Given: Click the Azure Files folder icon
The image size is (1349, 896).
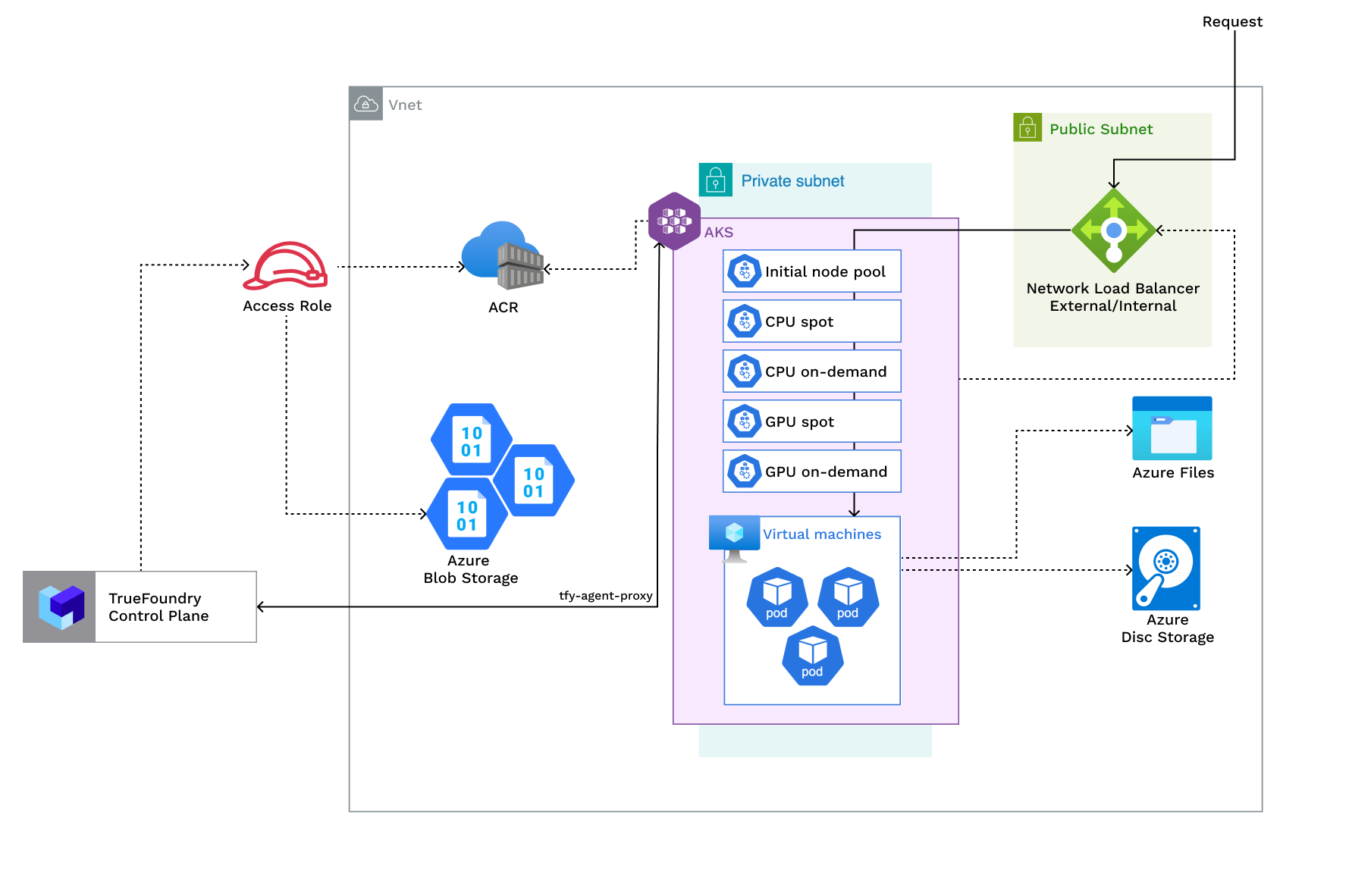Looking at the screenshot, I should 1172,428.
